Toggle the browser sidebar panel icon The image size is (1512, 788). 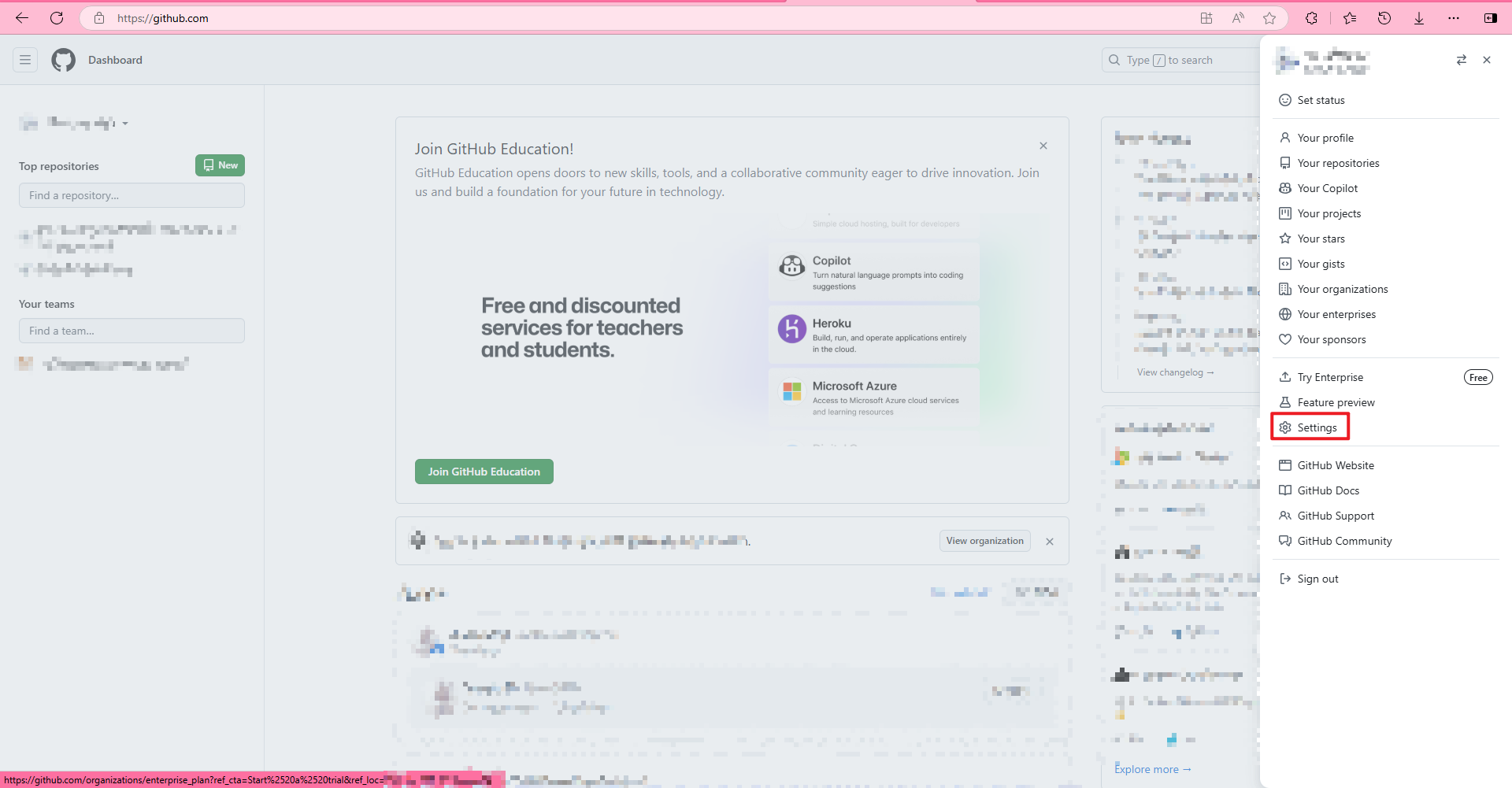click(1491, 18)
